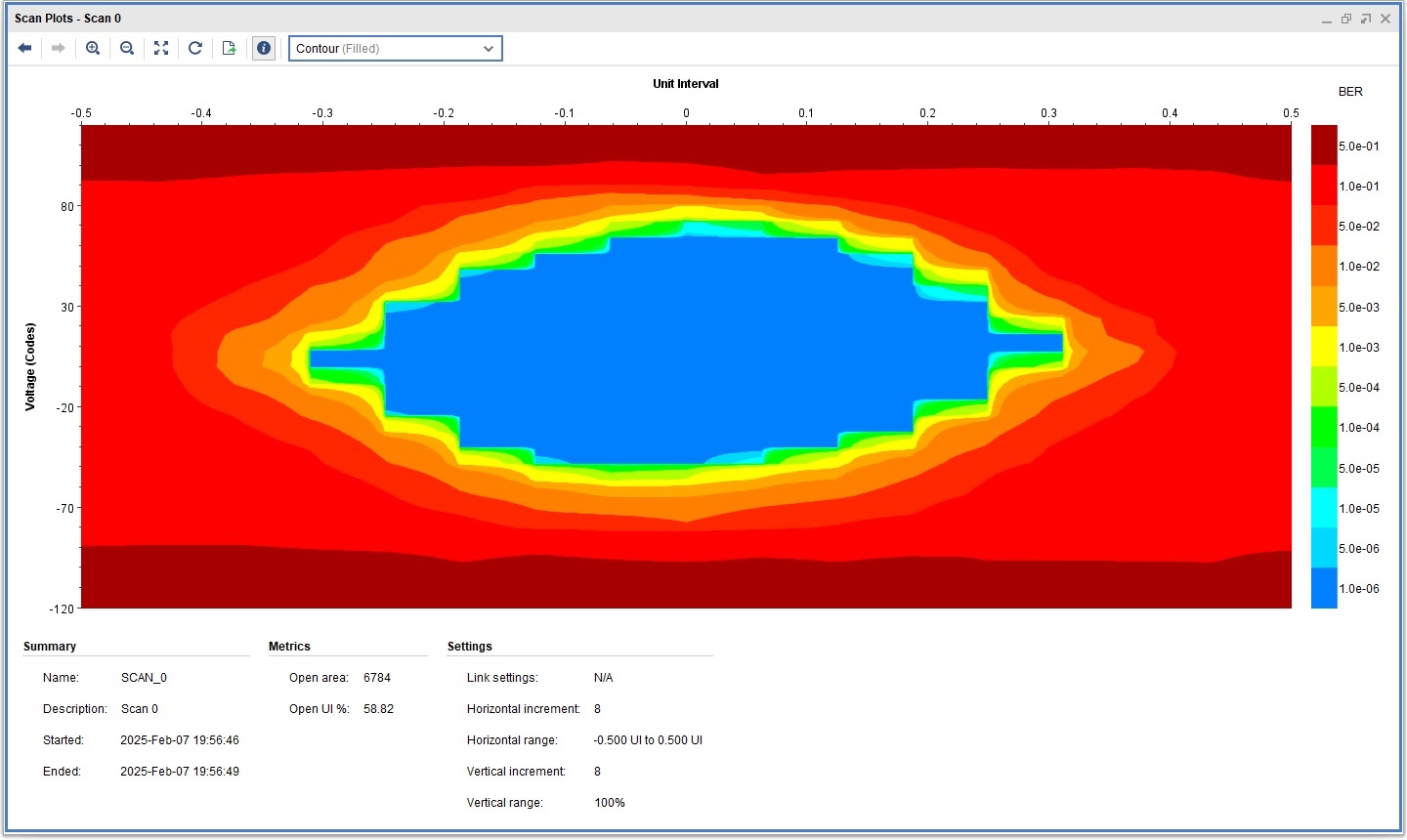1407x840 pixels.
Task: Toggle the info panel icon
Action: click(x=264, y=48)
